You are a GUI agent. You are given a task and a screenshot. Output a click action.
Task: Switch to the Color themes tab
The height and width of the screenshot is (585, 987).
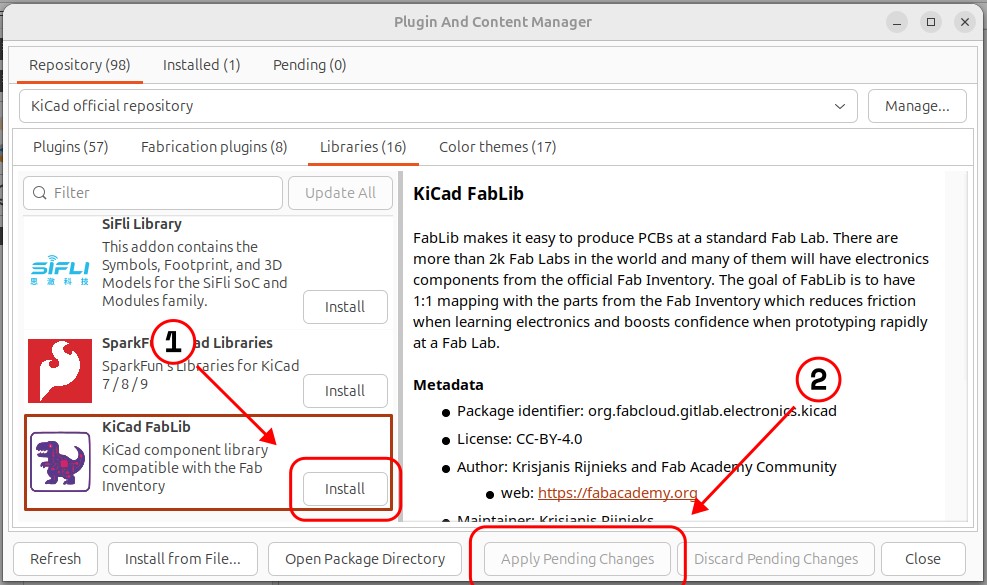point(497,146)
